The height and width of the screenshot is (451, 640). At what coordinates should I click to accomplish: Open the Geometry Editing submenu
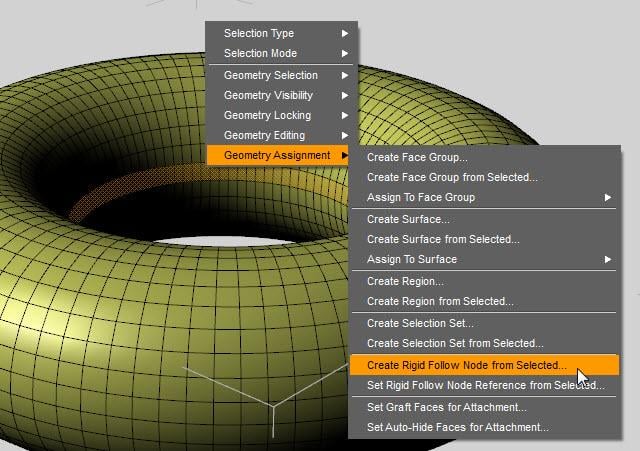click(281, 135)
